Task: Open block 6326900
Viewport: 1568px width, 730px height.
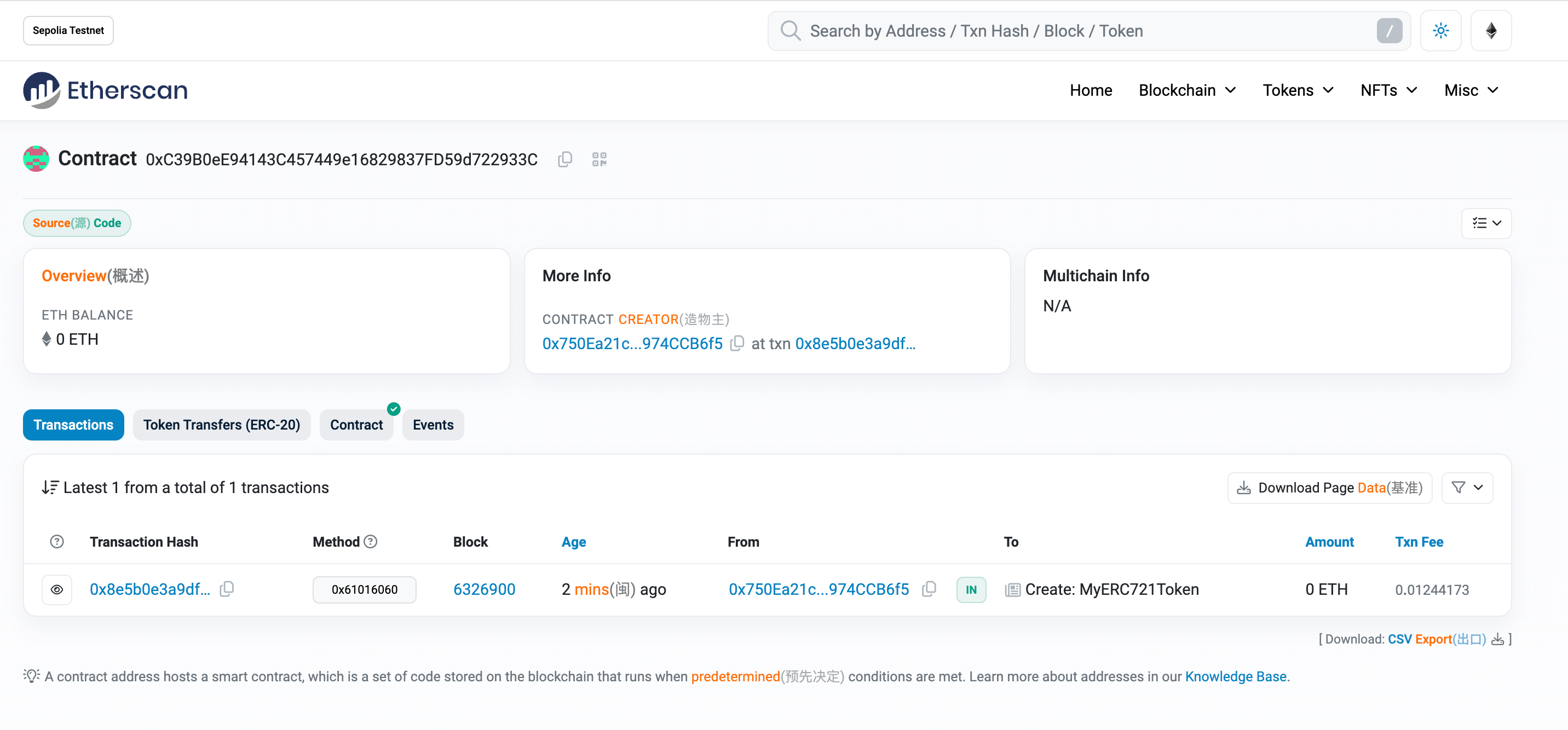Action: 484,589
